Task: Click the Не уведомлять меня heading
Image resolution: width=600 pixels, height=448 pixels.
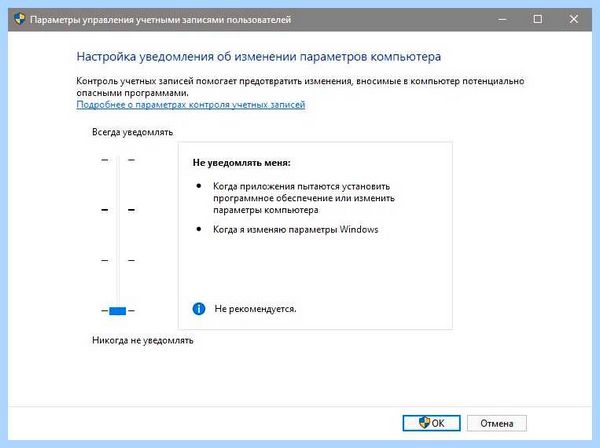Action: 241,163
